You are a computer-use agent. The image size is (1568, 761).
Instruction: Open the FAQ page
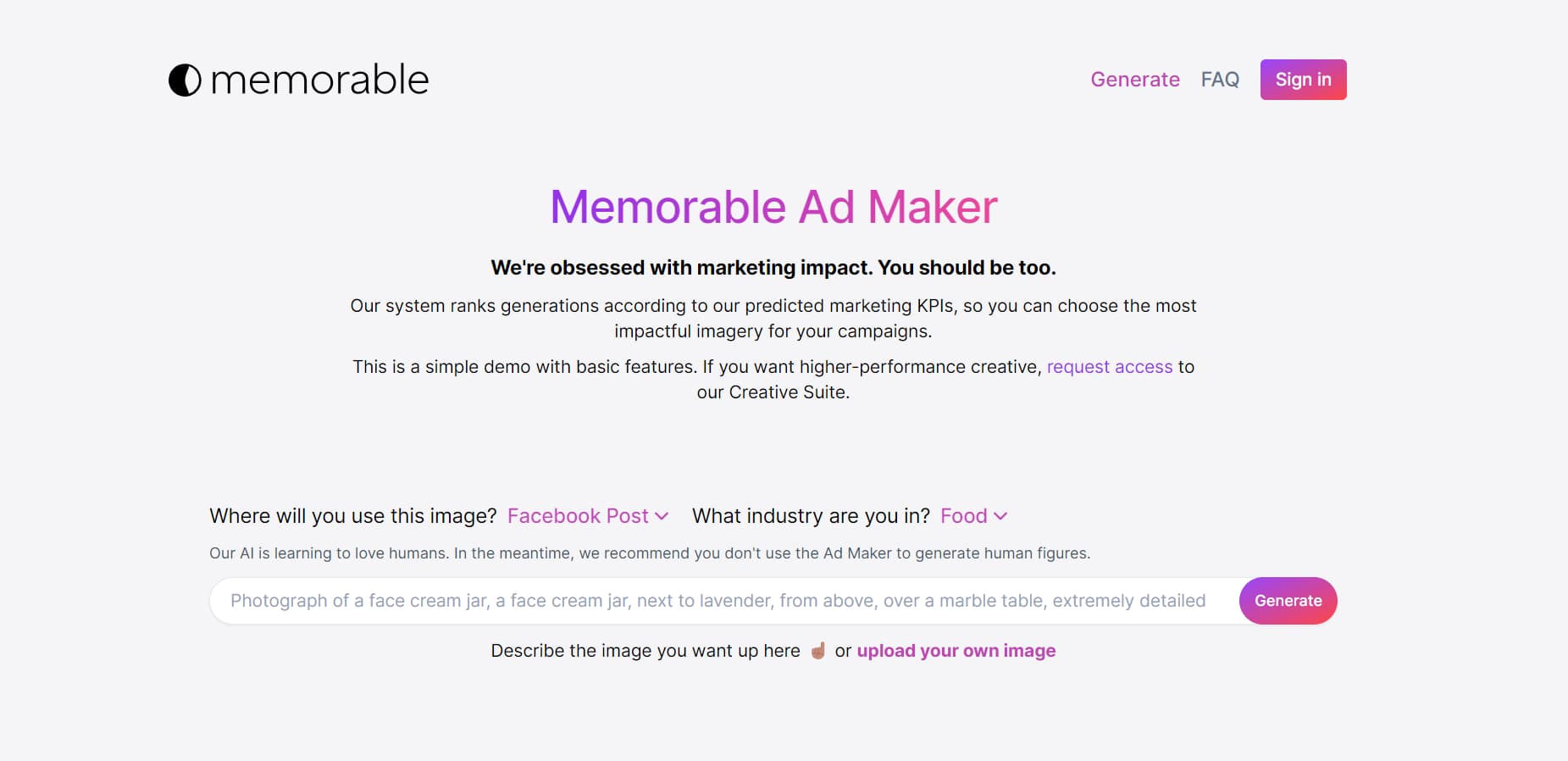coord(1220,79)
